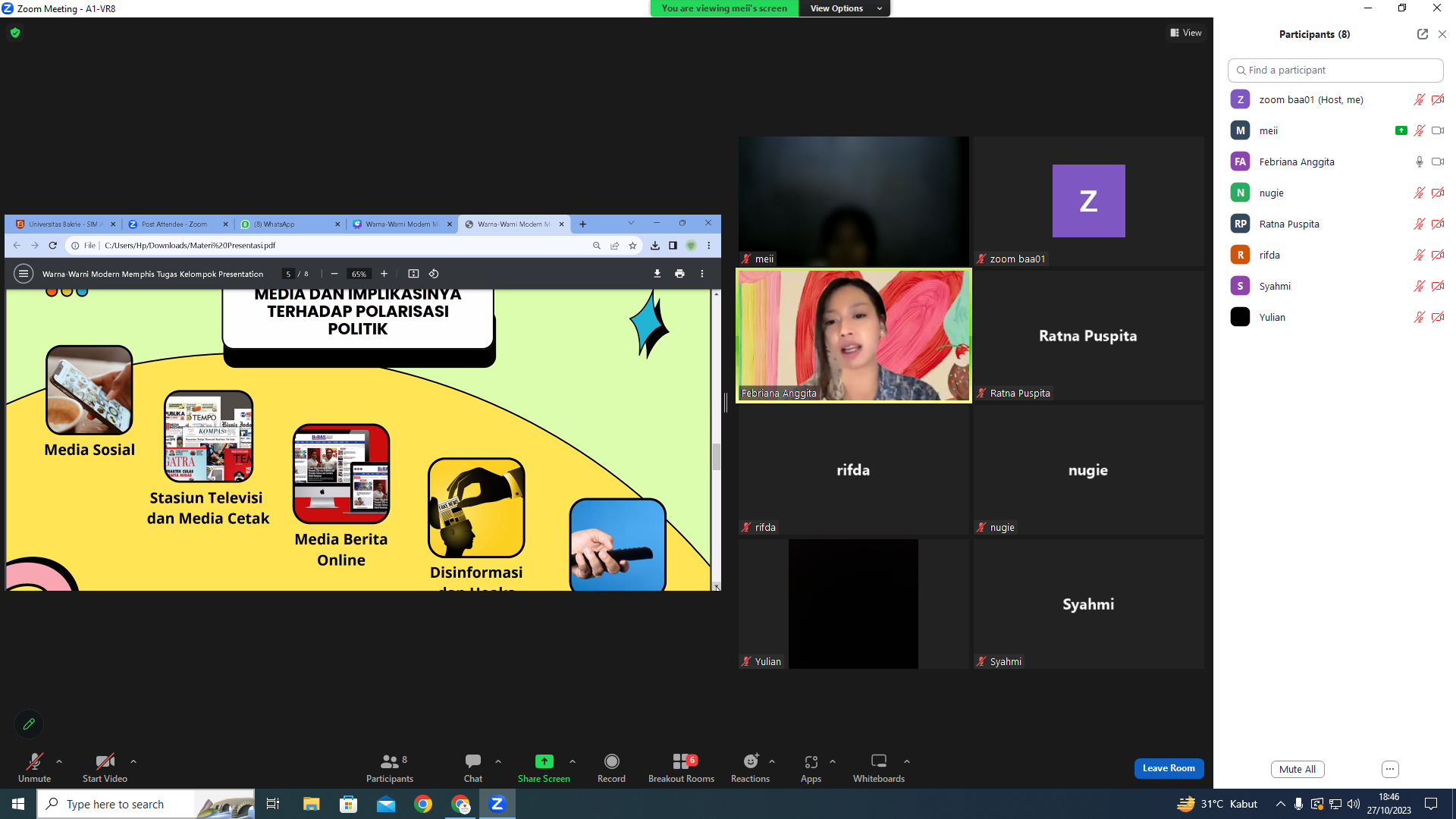1456x819 pixels.
Task: Toggle meii's camera in participant list
Action: 1437,130
